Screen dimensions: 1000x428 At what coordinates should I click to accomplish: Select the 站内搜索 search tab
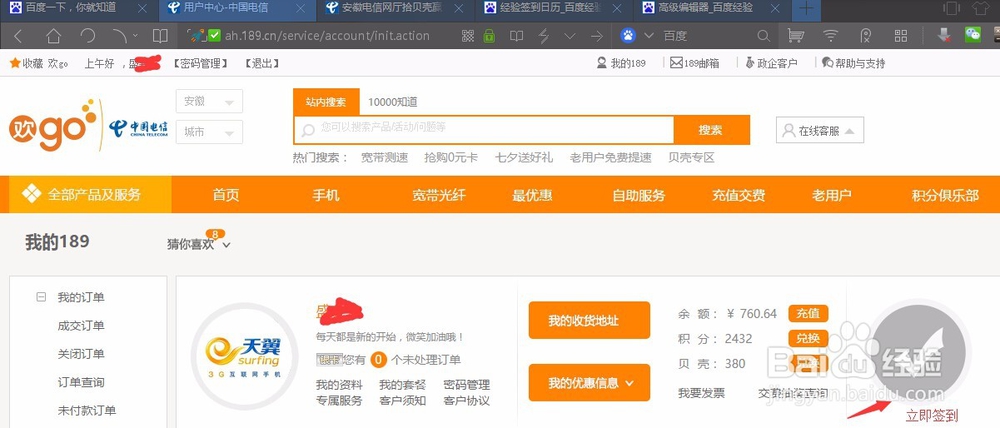pos(326,102)
